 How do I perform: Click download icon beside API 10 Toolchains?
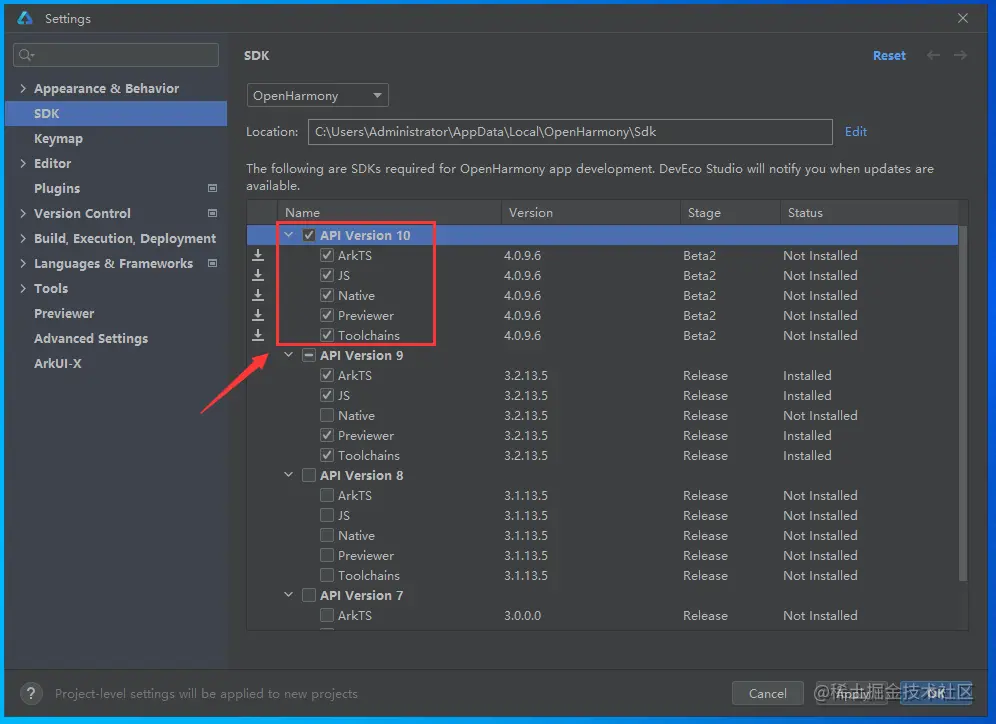[x=258, y=335]
